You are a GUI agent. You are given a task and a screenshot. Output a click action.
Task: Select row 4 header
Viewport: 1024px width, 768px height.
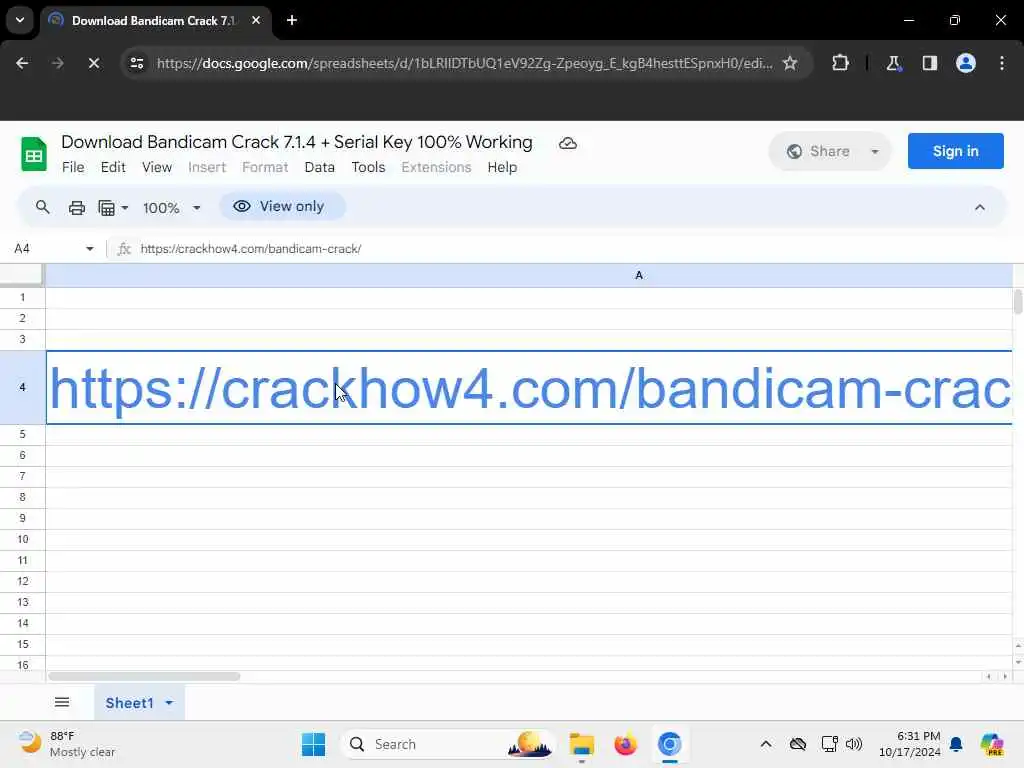coord(22,387)
